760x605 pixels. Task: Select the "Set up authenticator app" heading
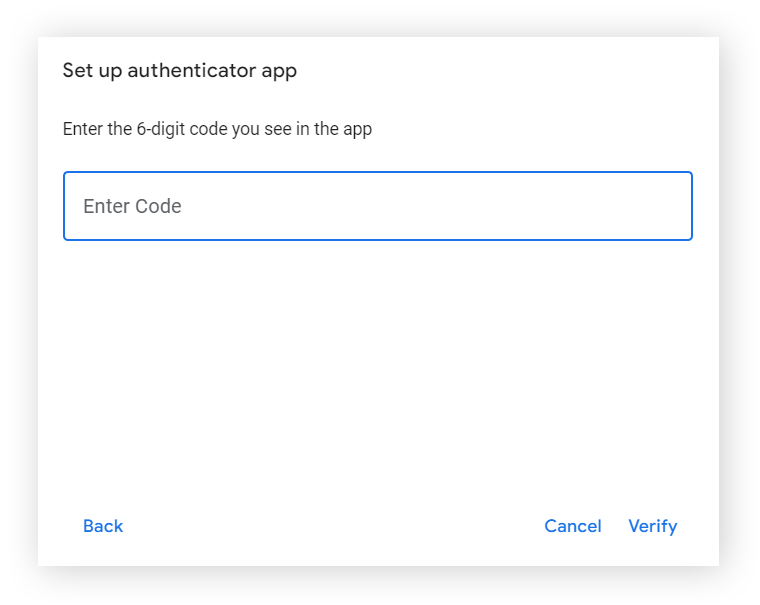pos(180,70)
